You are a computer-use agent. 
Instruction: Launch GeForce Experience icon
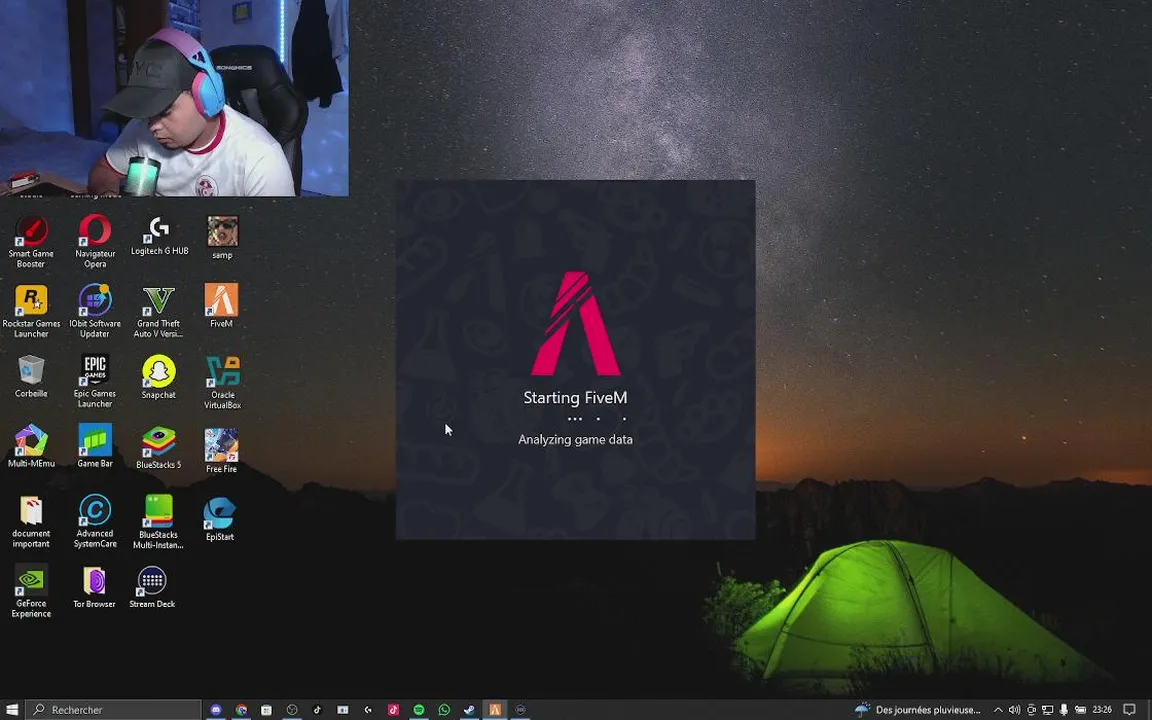click(x=31, y=591)
